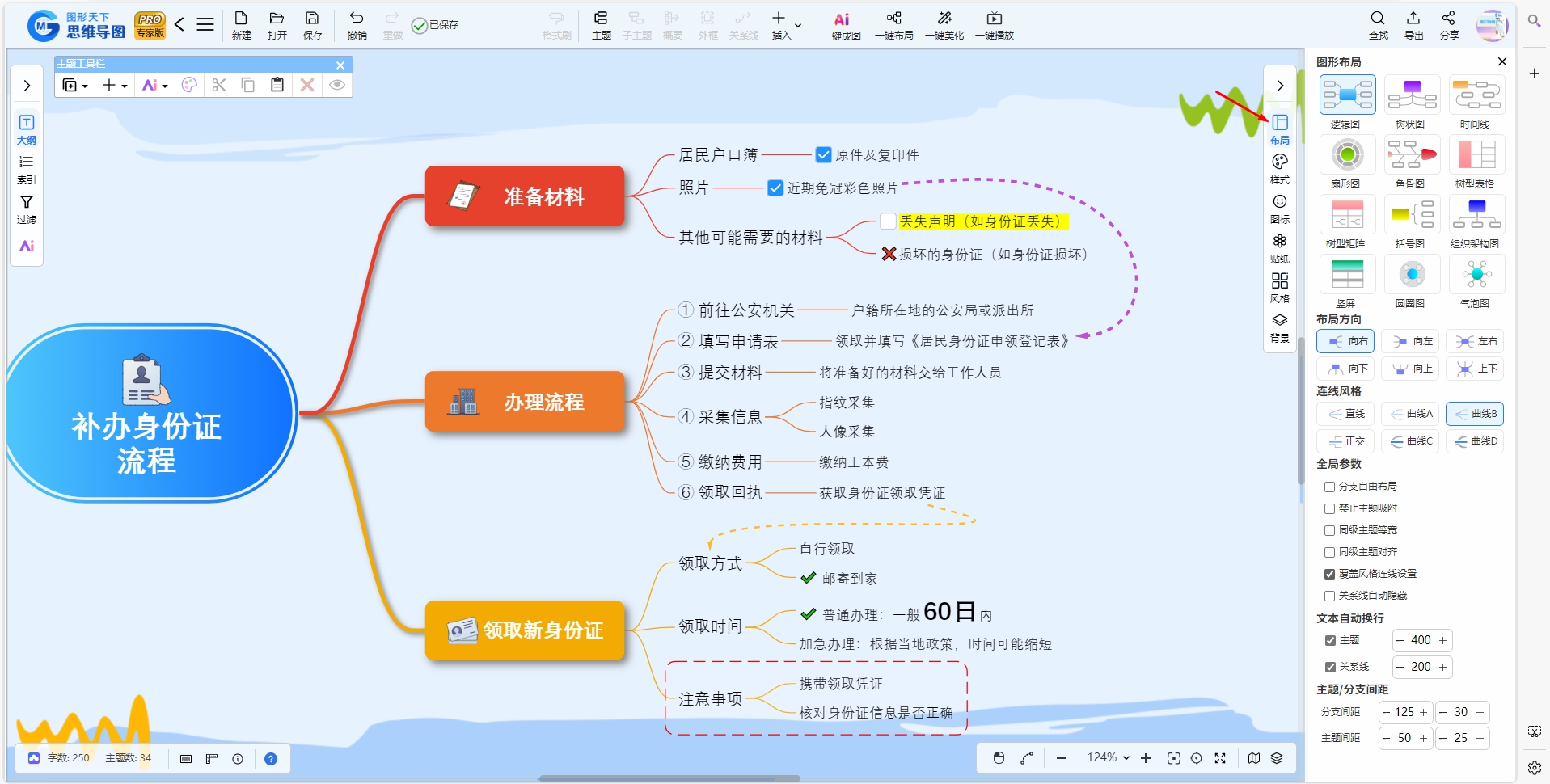The height and width of the screenshot is (784, 1550).
Task: Expand the left sidebar chevron
Action: pyautogui.click(x=27, y=86)
